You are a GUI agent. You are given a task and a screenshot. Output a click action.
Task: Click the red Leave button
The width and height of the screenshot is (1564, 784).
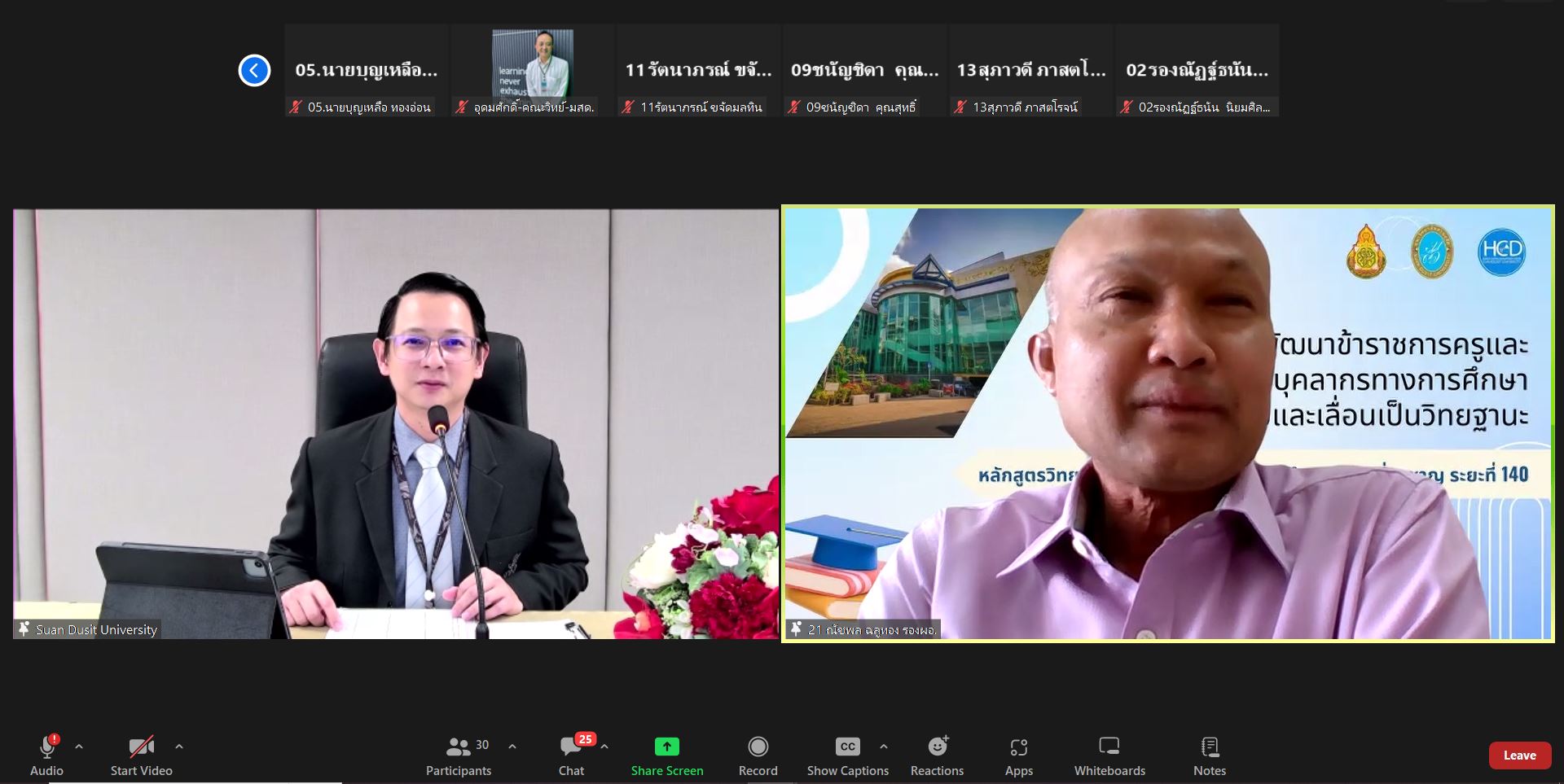click(x=1520, y=756)
